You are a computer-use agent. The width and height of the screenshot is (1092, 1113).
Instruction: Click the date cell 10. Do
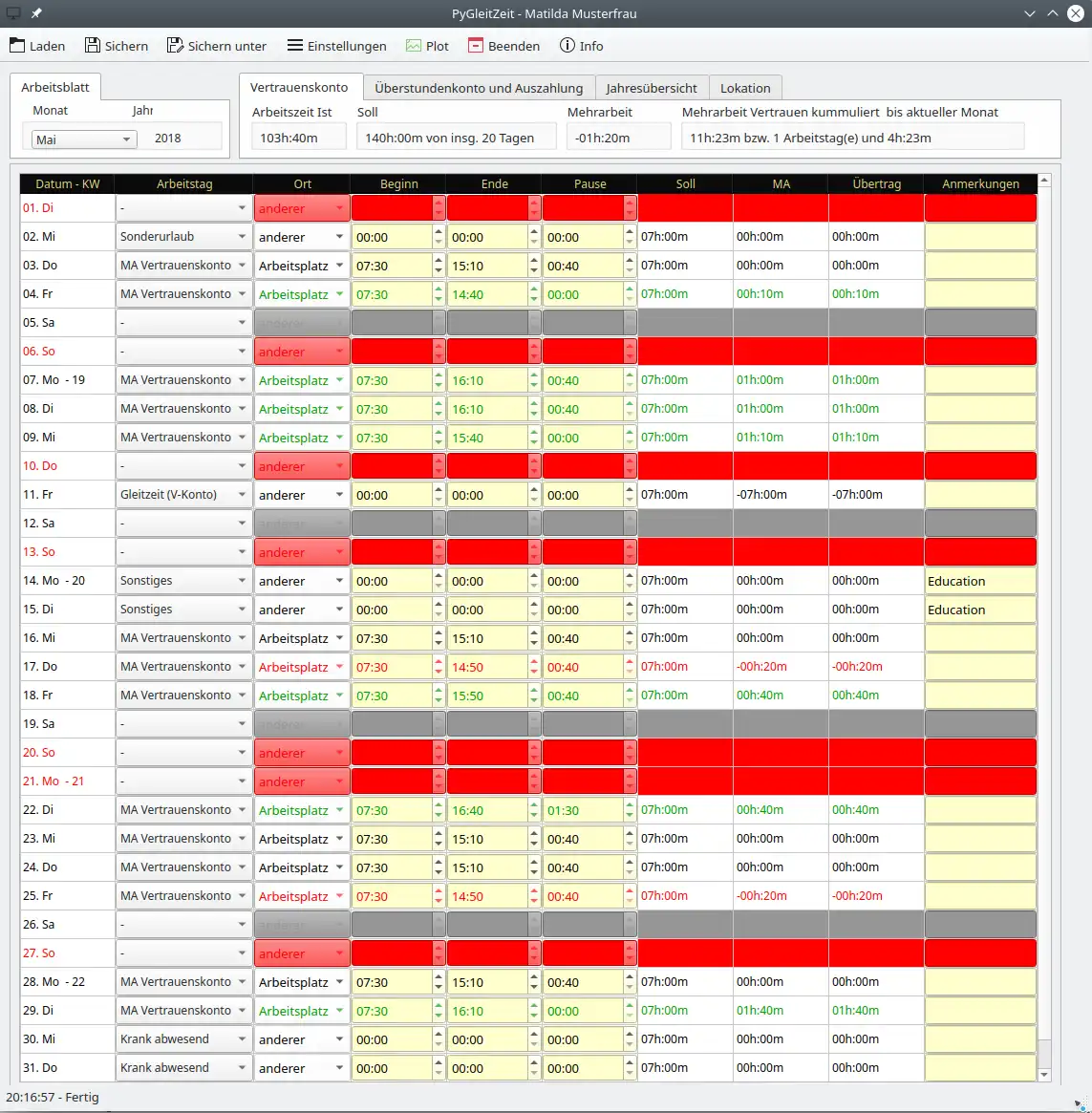point(68,466)
